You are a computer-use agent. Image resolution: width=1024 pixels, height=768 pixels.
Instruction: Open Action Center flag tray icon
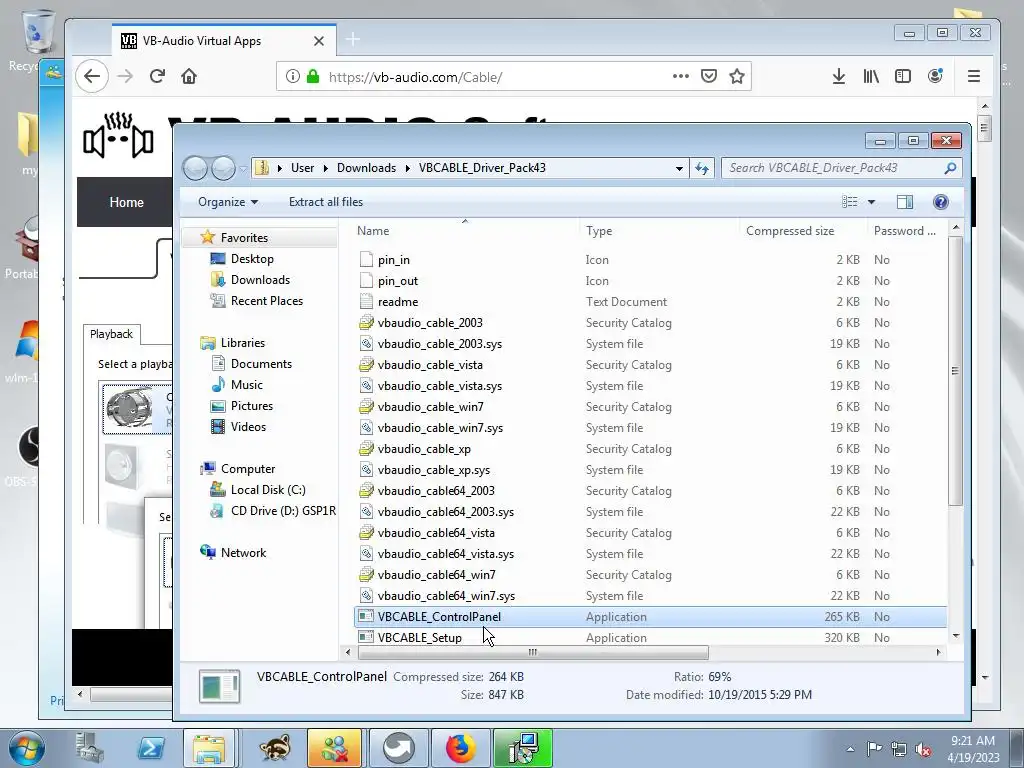point(874,749)
